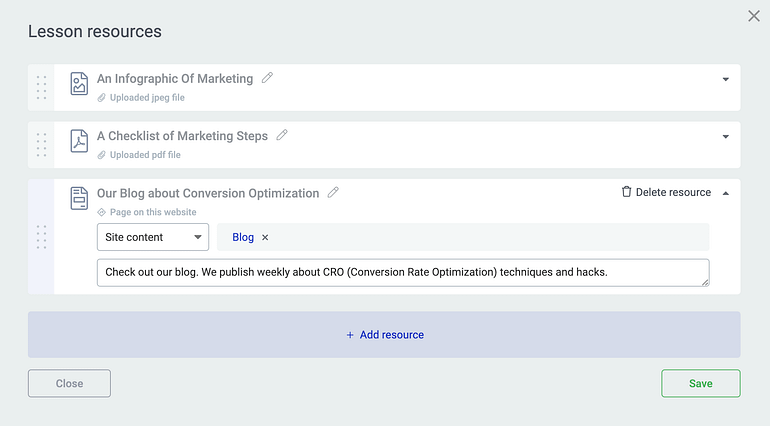Collapse the Our Blog resource panel
This screenshot has width=770, height=426.
pos(725,193)
